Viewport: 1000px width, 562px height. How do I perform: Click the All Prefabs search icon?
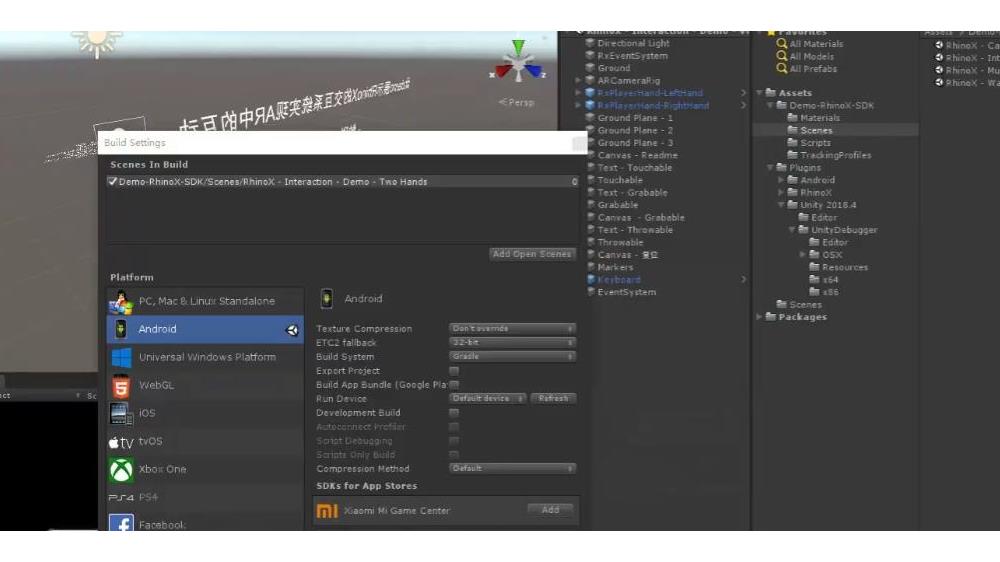pyautogui.click(x=781, y=68)
